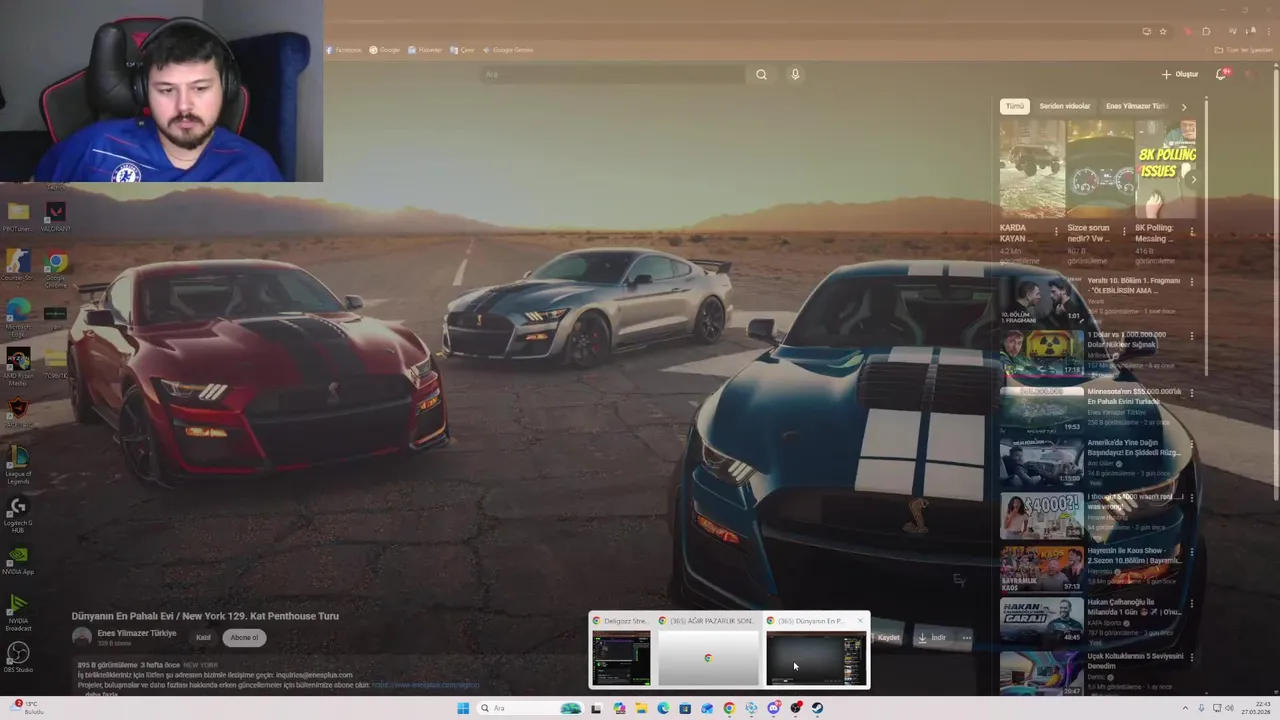The image size is (1280, 720).
Task: Open volume control in system tray
Action: tap(1229, 708)
